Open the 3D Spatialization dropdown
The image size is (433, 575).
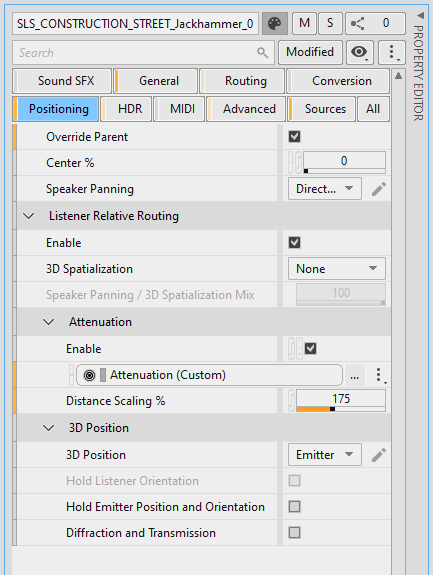tap(337, 269)
